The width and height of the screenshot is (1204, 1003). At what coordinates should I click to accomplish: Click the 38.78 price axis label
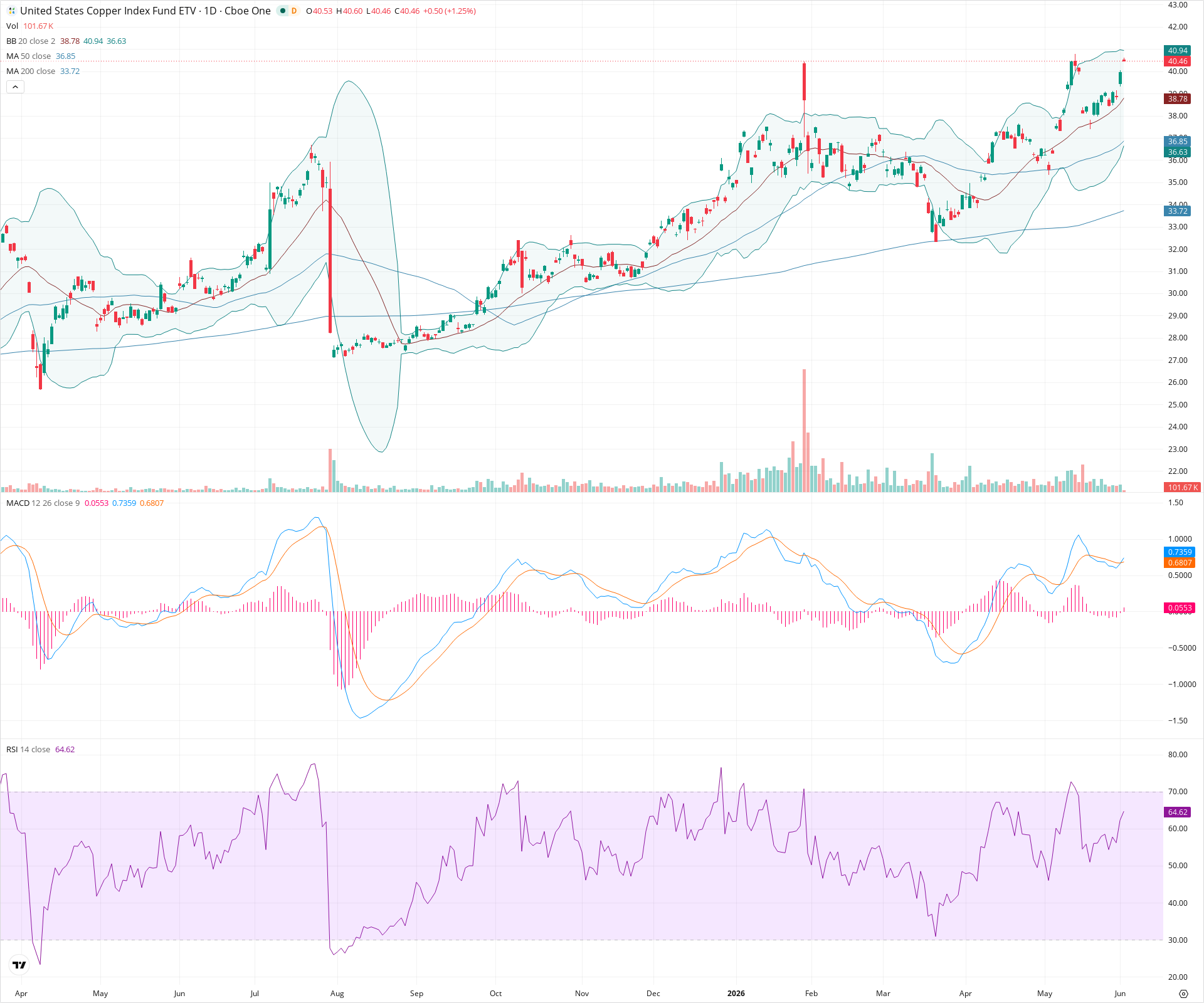click(x=1177, y=98)
